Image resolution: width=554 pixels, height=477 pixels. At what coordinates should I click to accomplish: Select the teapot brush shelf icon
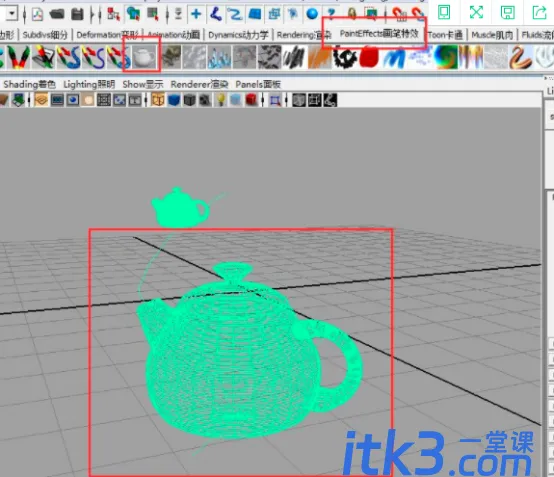143,57
